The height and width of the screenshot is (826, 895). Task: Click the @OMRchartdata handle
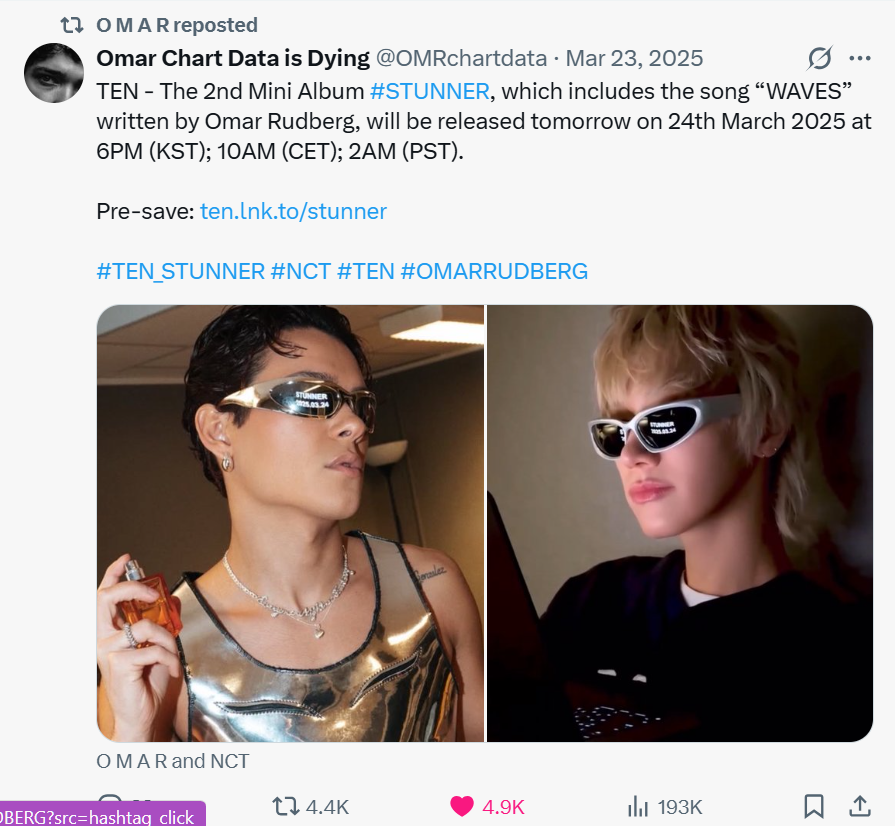pyautogui.click(x=461, y=58)
